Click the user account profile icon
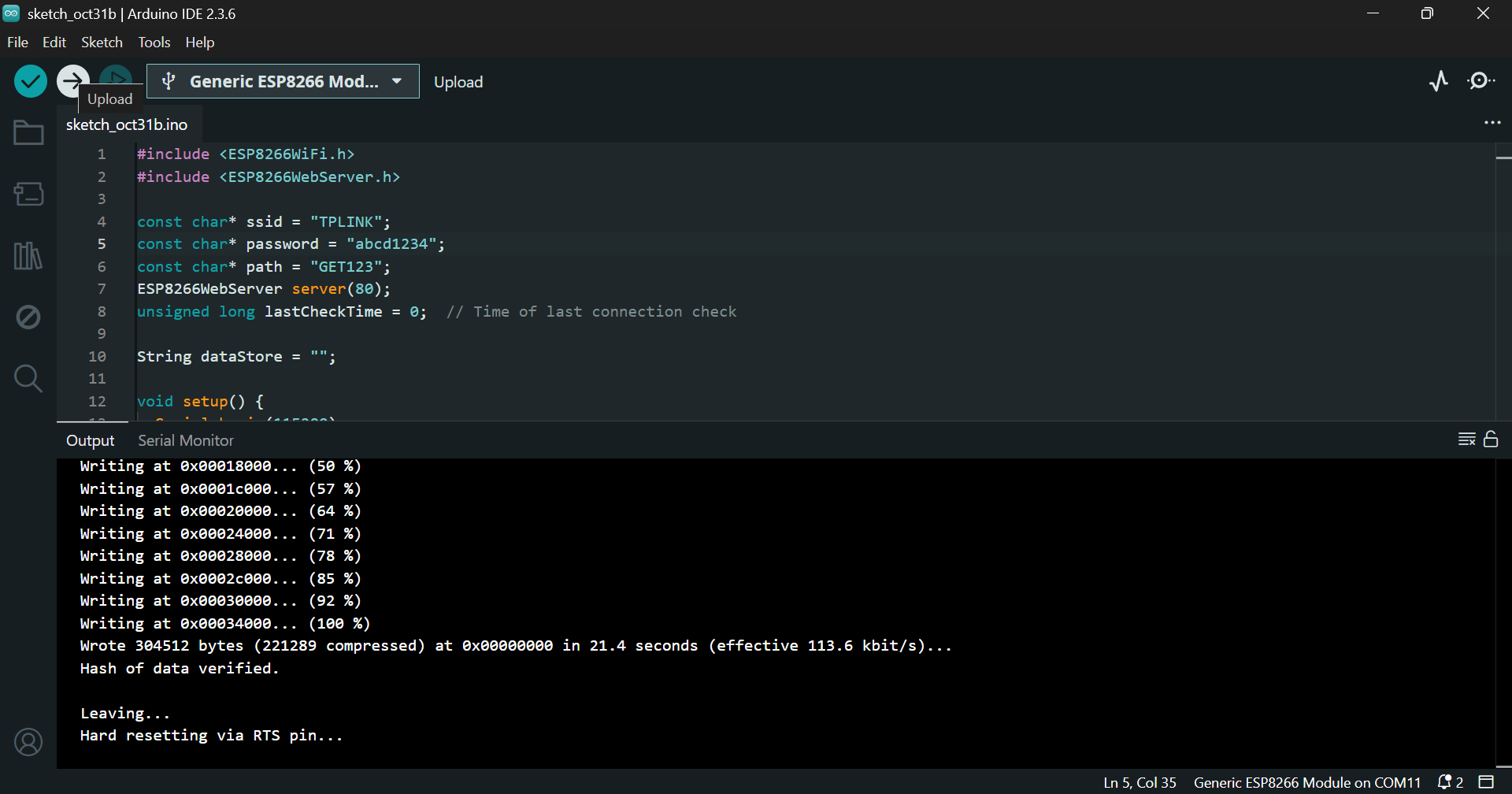1512x794 pixels. click(28, 742)
